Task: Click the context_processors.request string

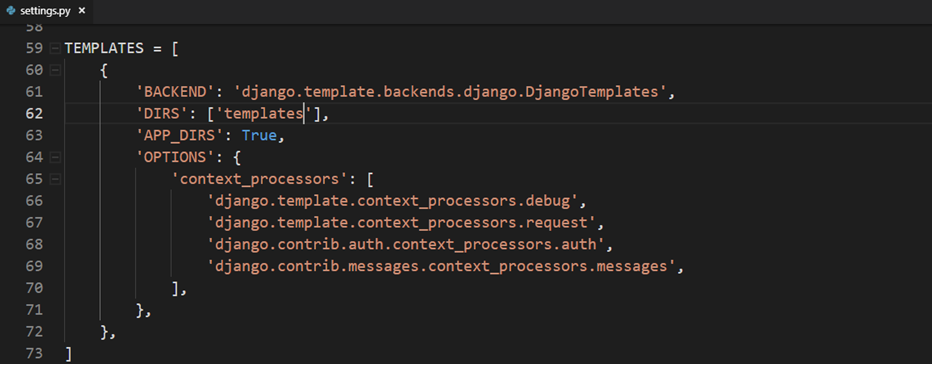Action: pyautogui.click(x=401, y=223)
